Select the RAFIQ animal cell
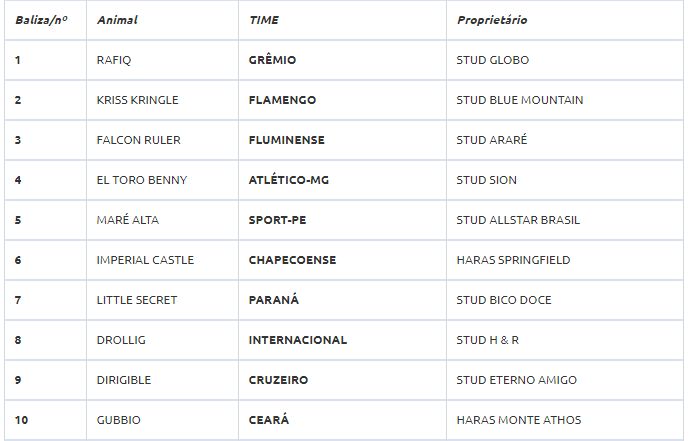The height and width of the screenshot is (441, 693). (114, 60)
